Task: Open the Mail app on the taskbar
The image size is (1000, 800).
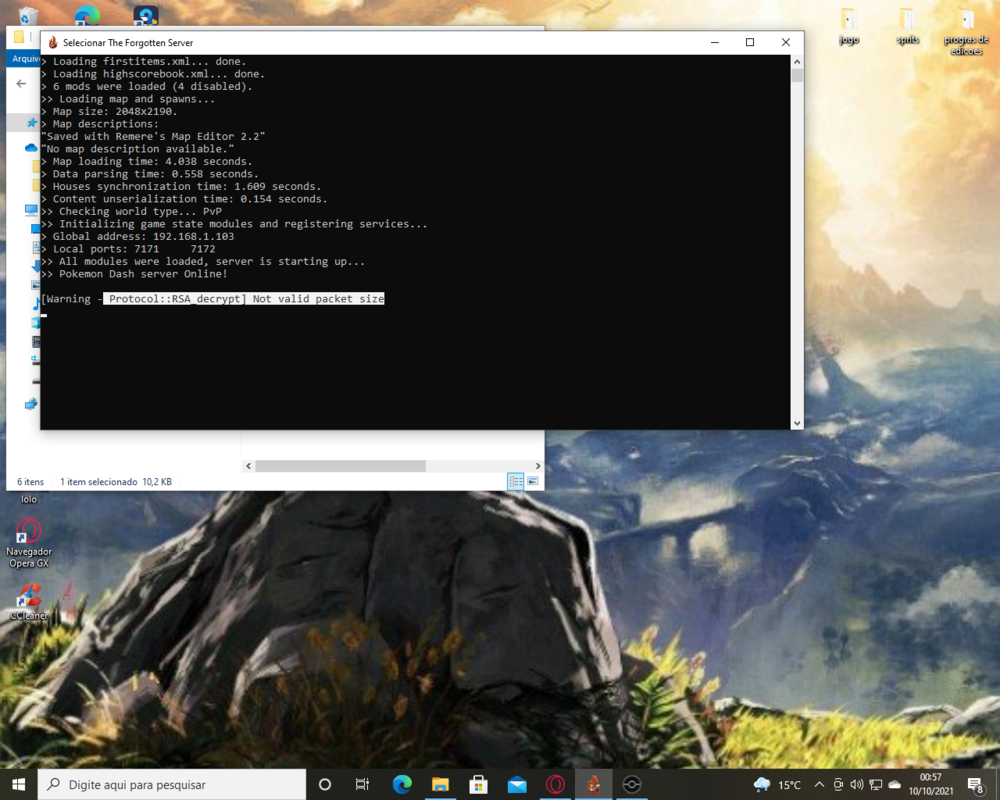Action: pyautogui.click(x=517, y=785)
